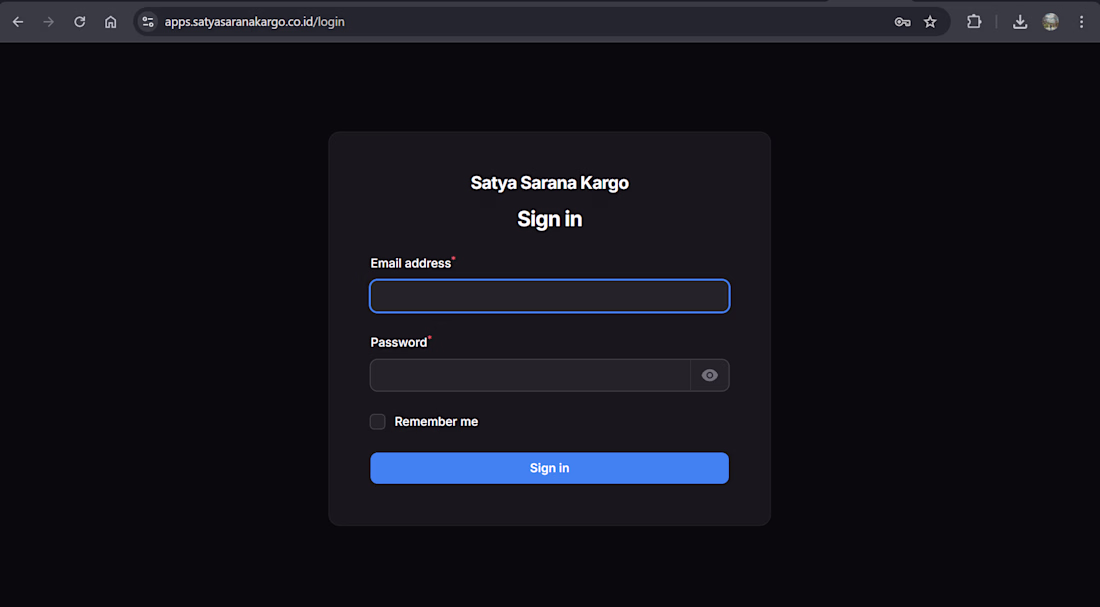
Task: Open the browser extensions menu
Action: (974, 22)
